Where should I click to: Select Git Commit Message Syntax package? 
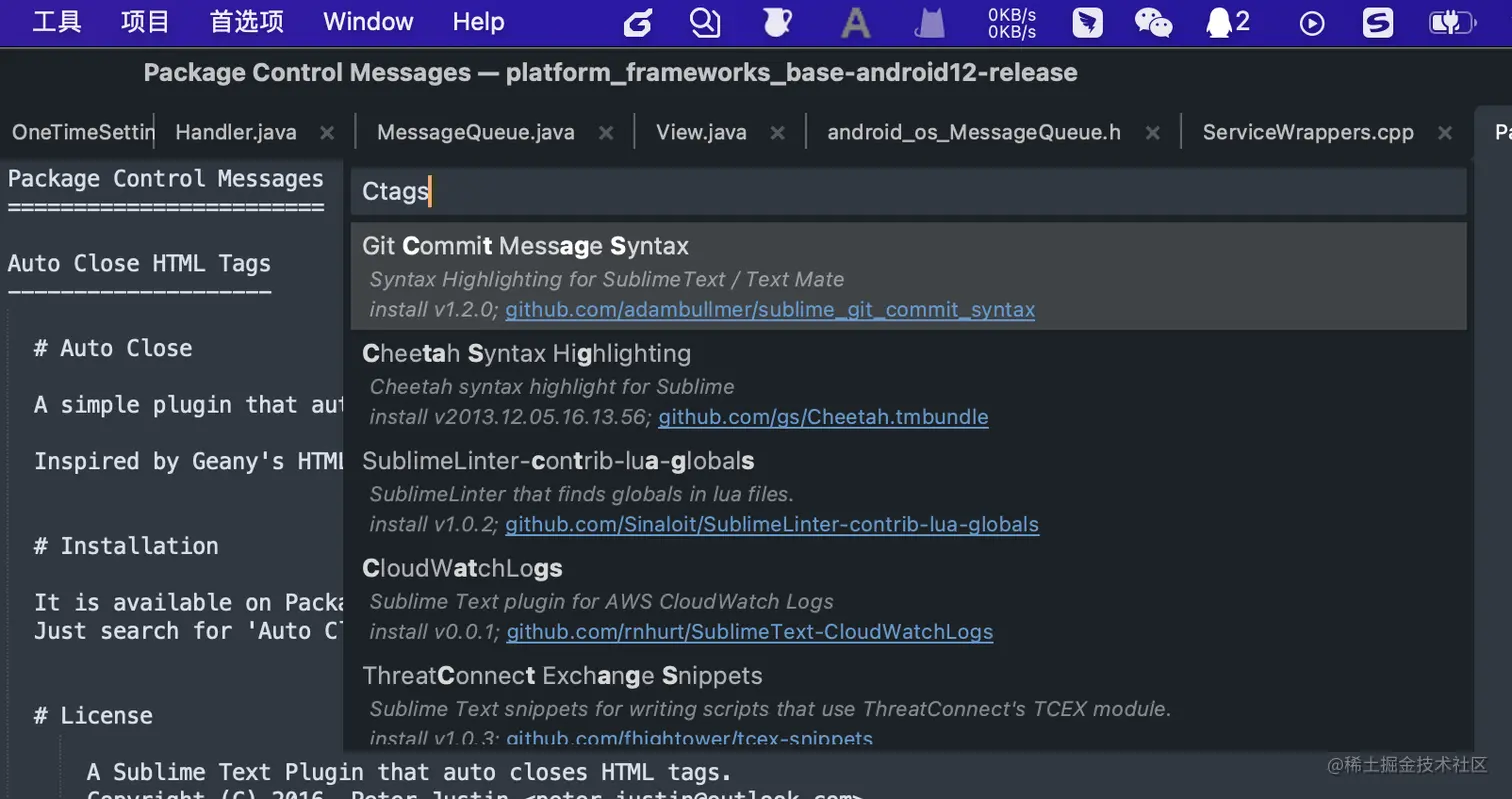click(x=908, y=276)
